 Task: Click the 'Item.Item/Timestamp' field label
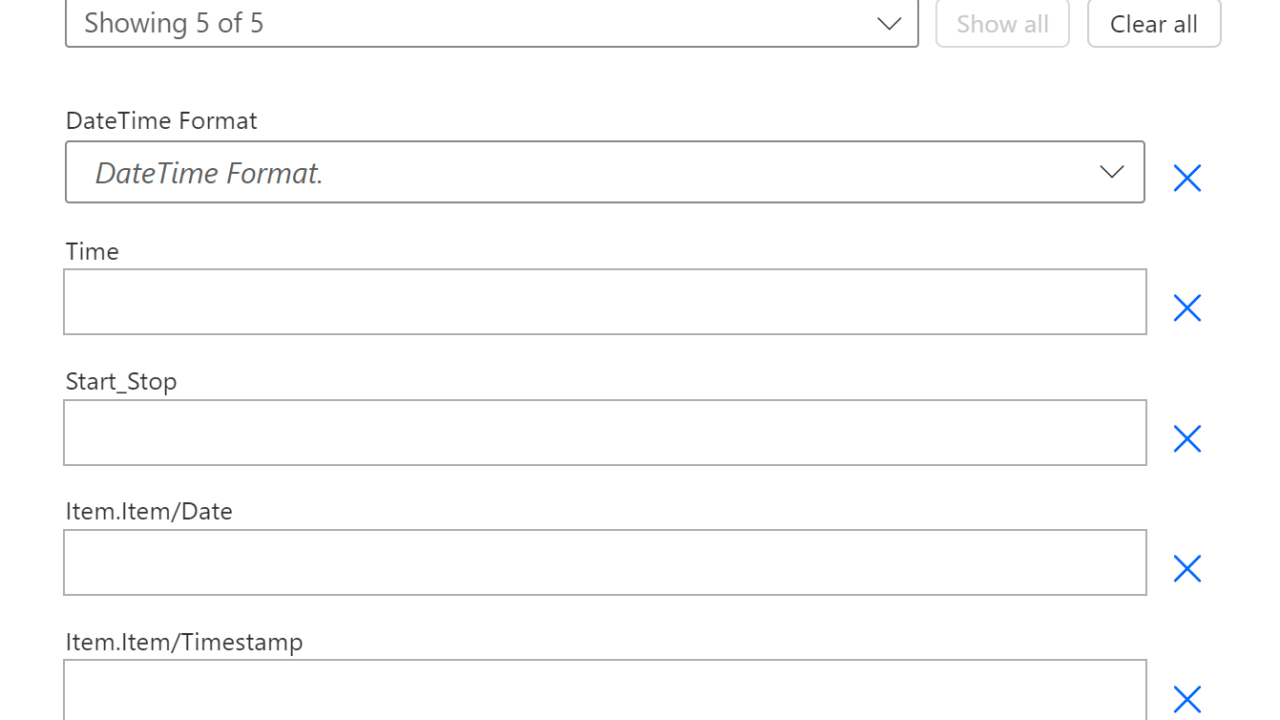point(184,641)
